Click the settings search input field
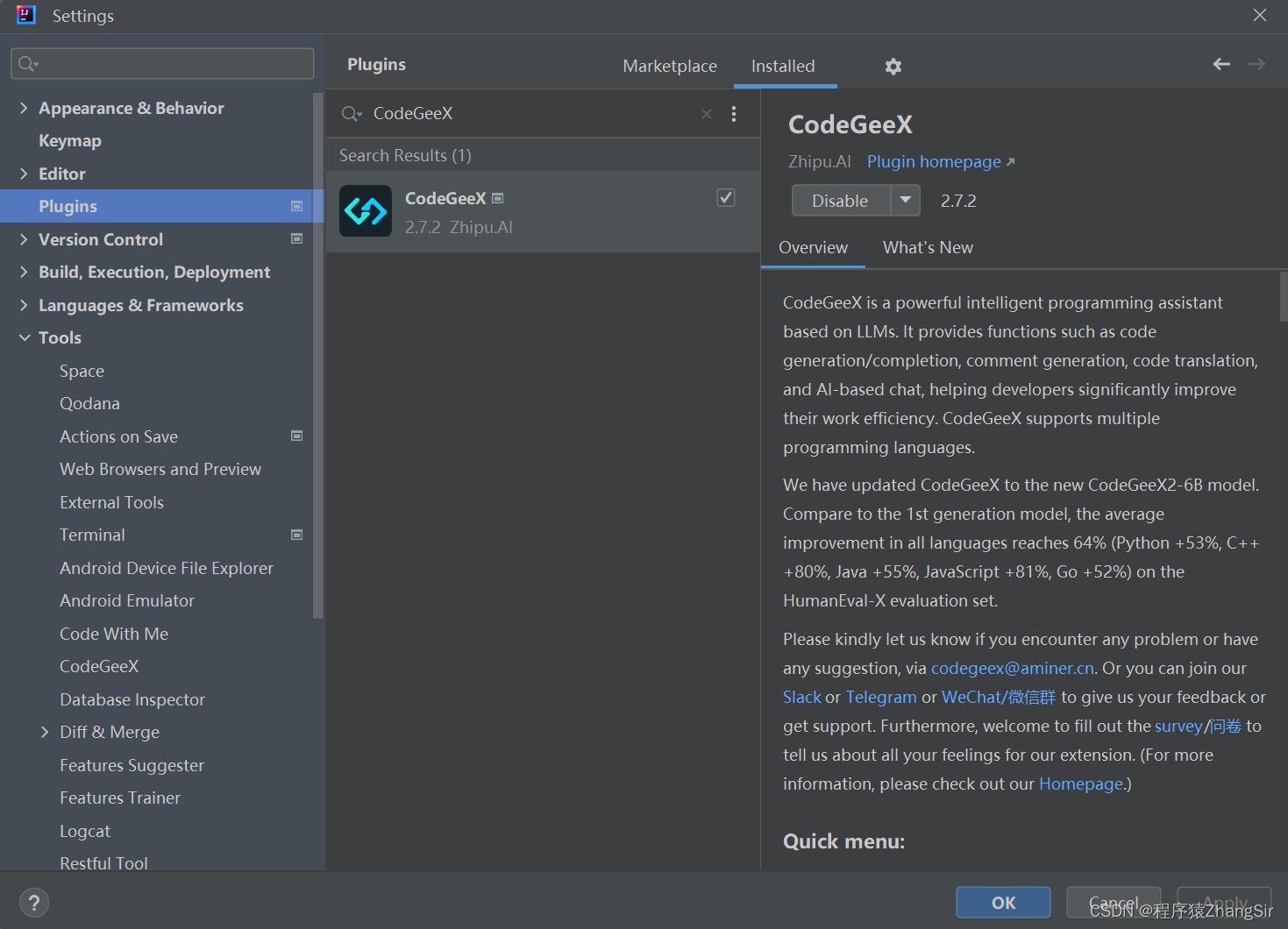 tap(162, 64)
